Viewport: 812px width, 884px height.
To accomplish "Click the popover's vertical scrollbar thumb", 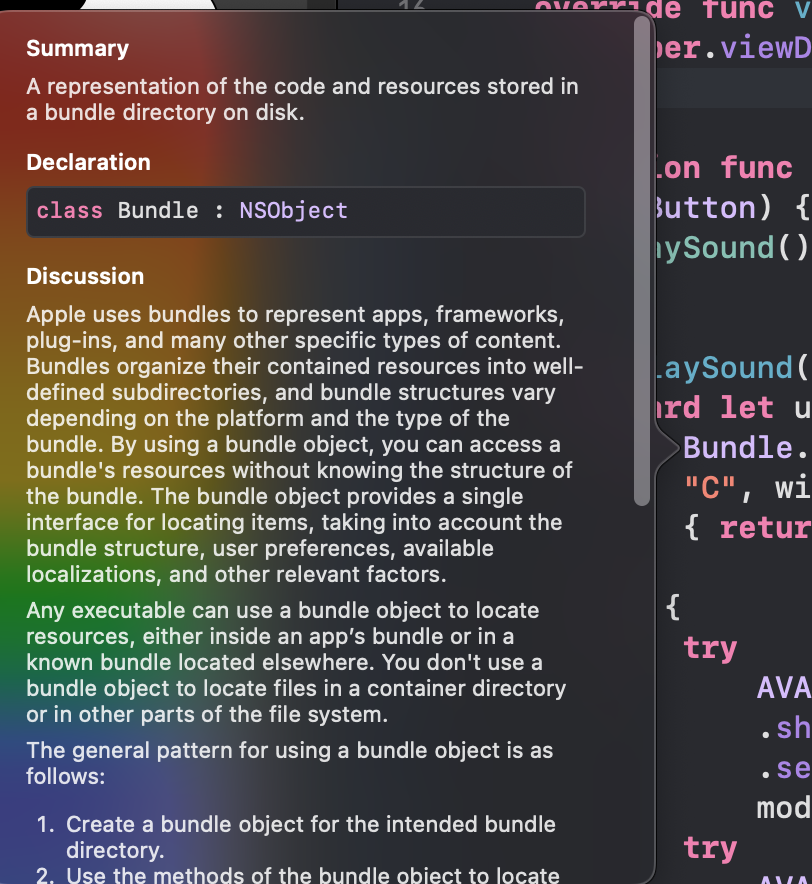I will pos(642,261).
